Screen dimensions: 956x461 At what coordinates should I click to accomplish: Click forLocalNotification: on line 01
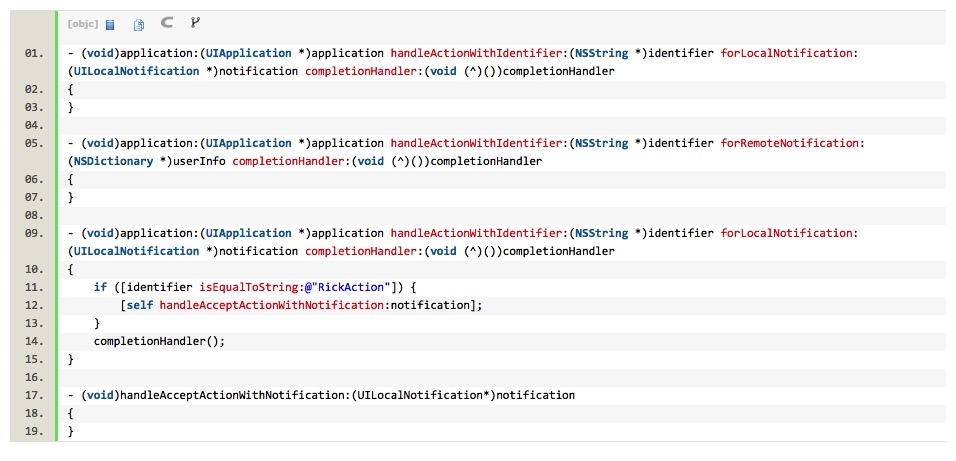click(790, 53)
